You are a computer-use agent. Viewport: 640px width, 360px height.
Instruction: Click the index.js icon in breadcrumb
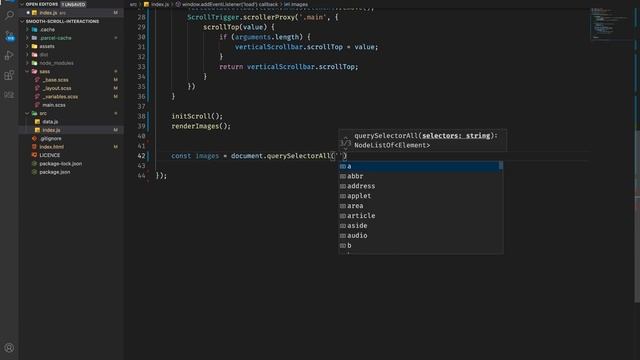click(146, 4)
